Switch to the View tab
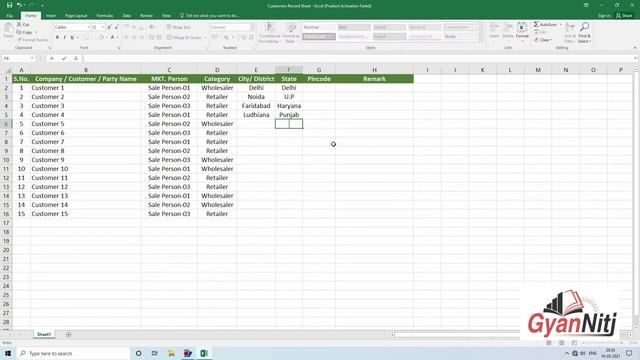 tap(166, 16)
